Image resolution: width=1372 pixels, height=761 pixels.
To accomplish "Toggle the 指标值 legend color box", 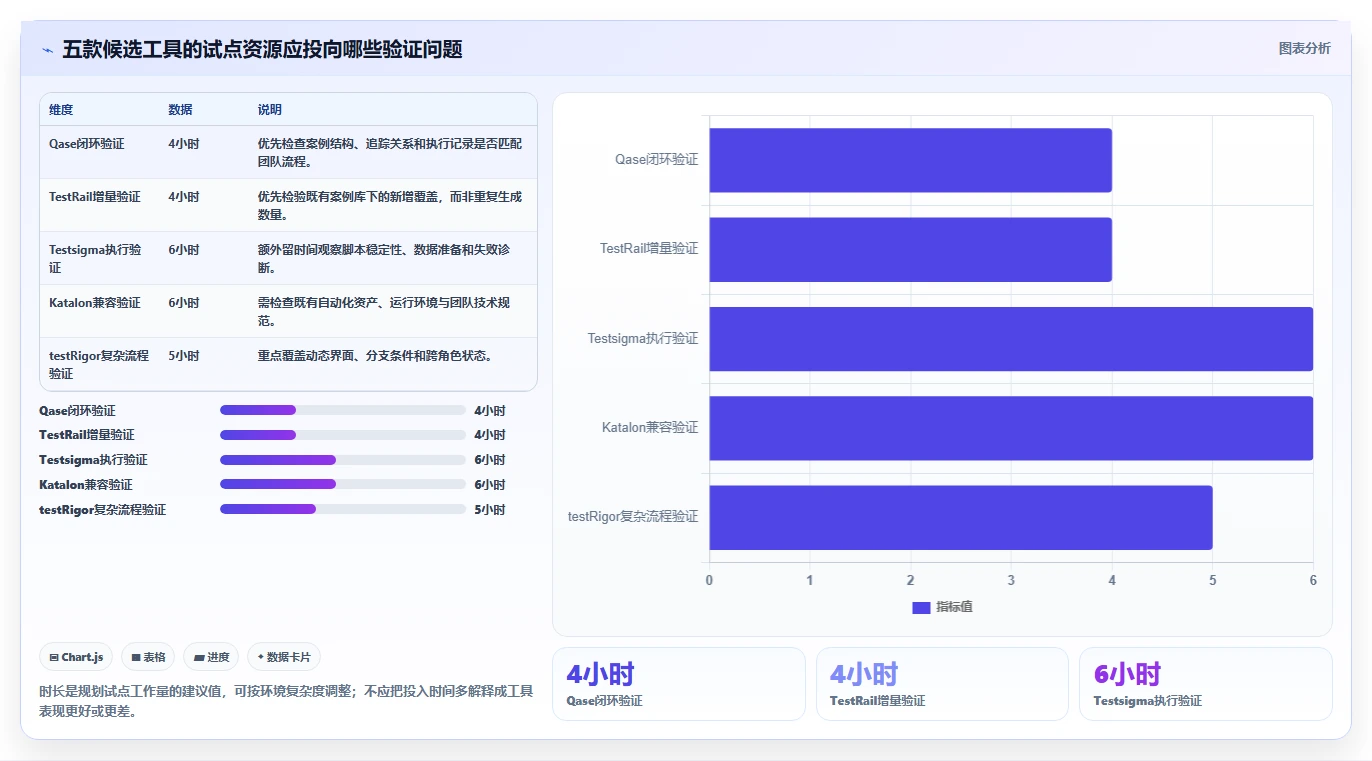I will (921, 607).
